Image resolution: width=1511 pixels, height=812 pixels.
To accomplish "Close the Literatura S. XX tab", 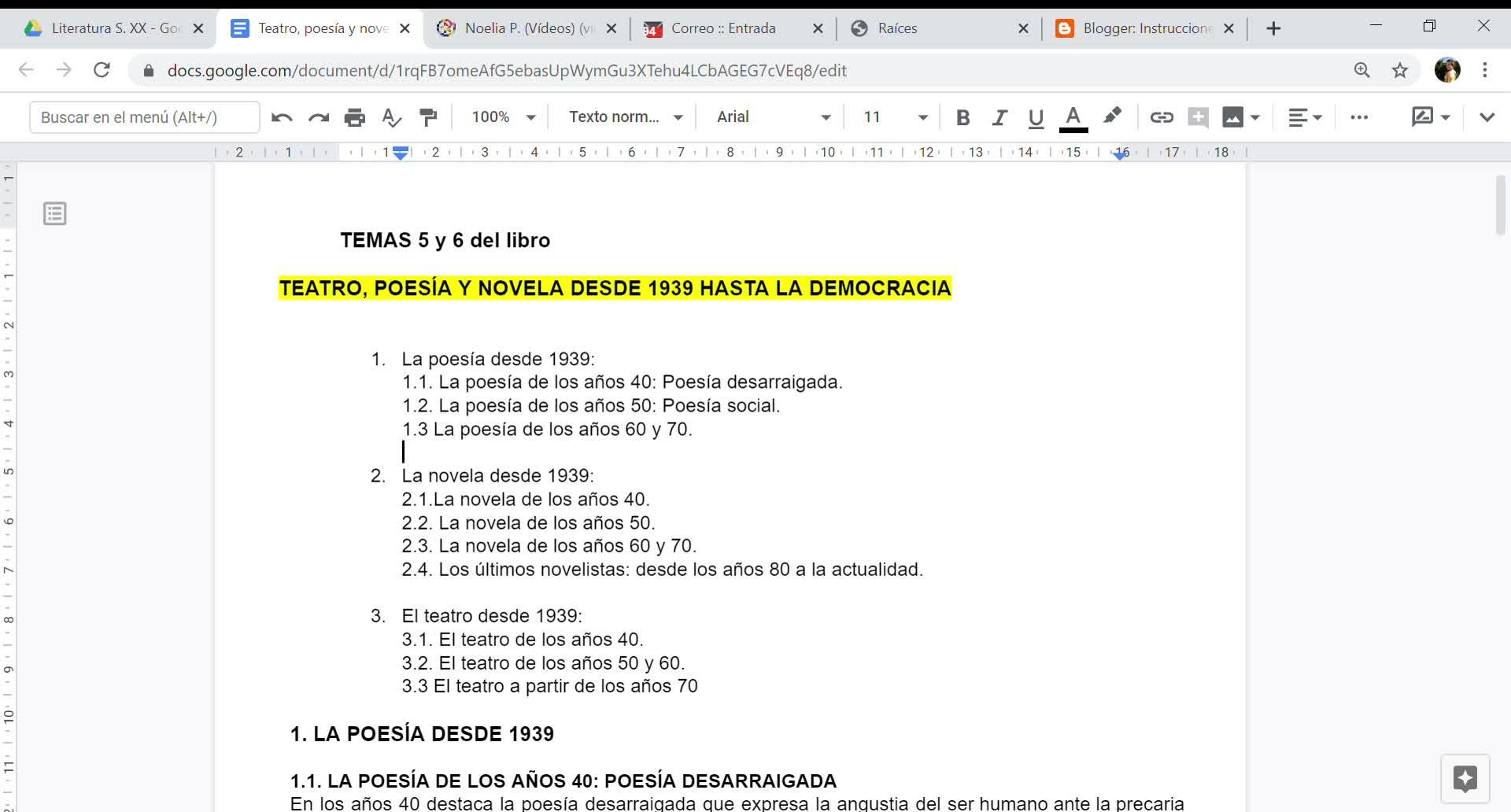I will (198, 28).
